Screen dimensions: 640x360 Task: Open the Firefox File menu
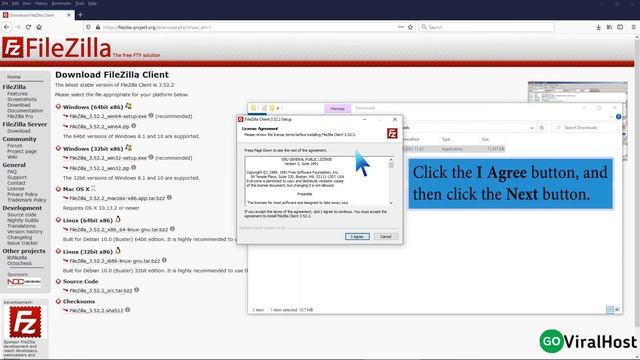point(5,3)
